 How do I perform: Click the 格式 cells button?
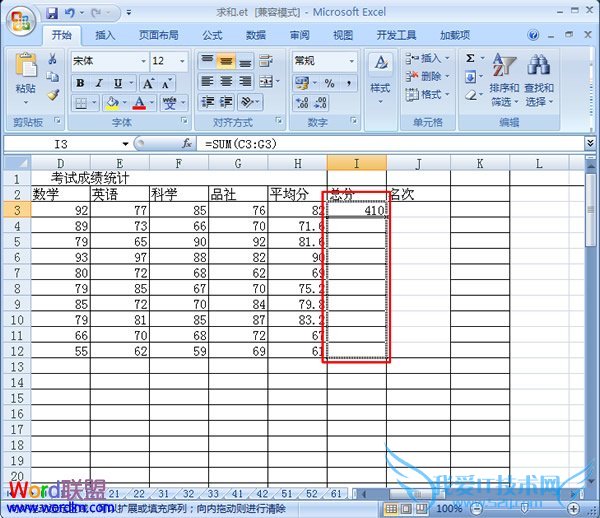click(x=427, y=94)
